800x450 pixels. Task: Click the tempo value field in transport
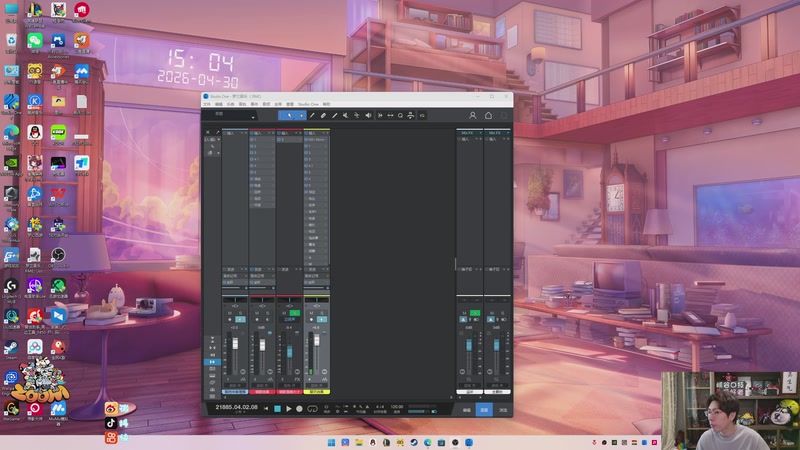point(397,407)
